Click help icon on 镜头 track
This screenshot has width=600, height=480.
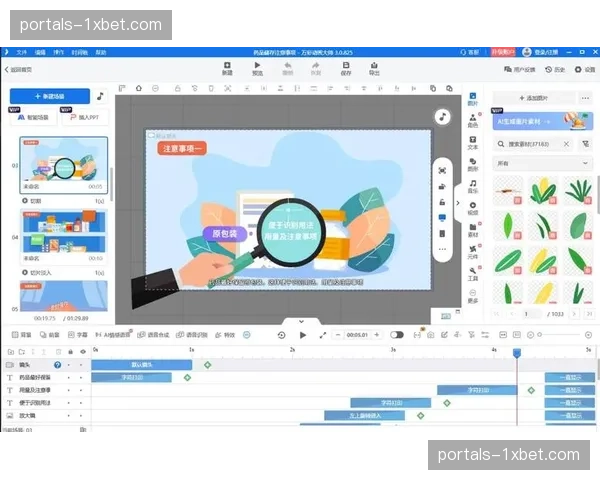(x=56, y=365)
